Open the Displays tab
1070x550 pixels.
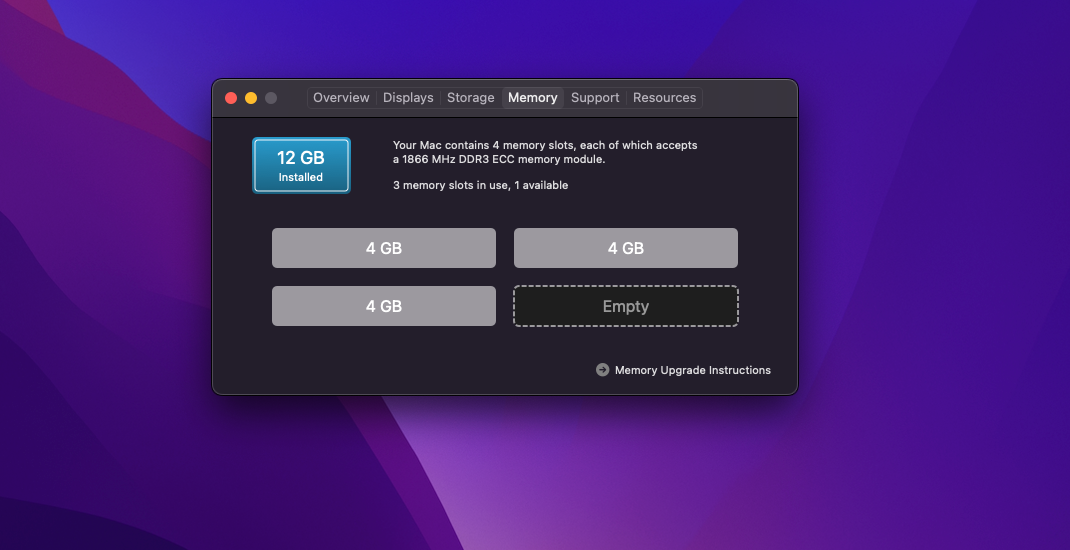(408, 98)
